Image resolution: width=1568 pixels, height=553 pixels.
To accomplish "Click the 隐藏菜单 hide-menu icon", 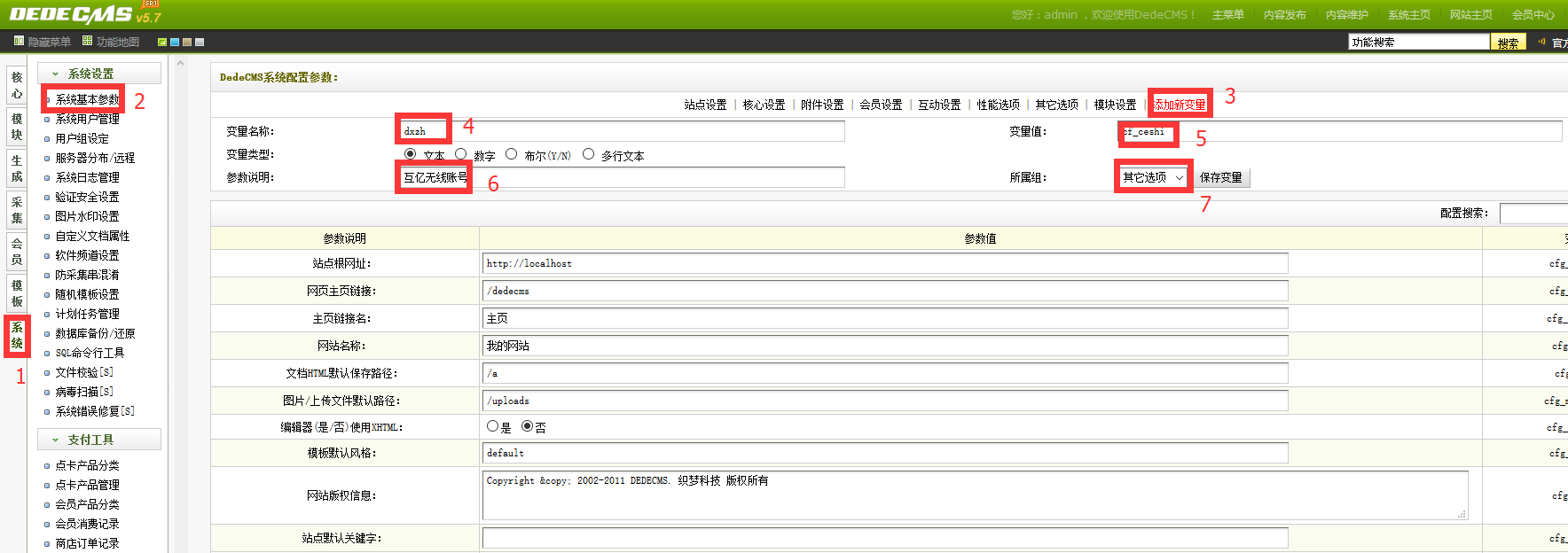I will 19,41.
